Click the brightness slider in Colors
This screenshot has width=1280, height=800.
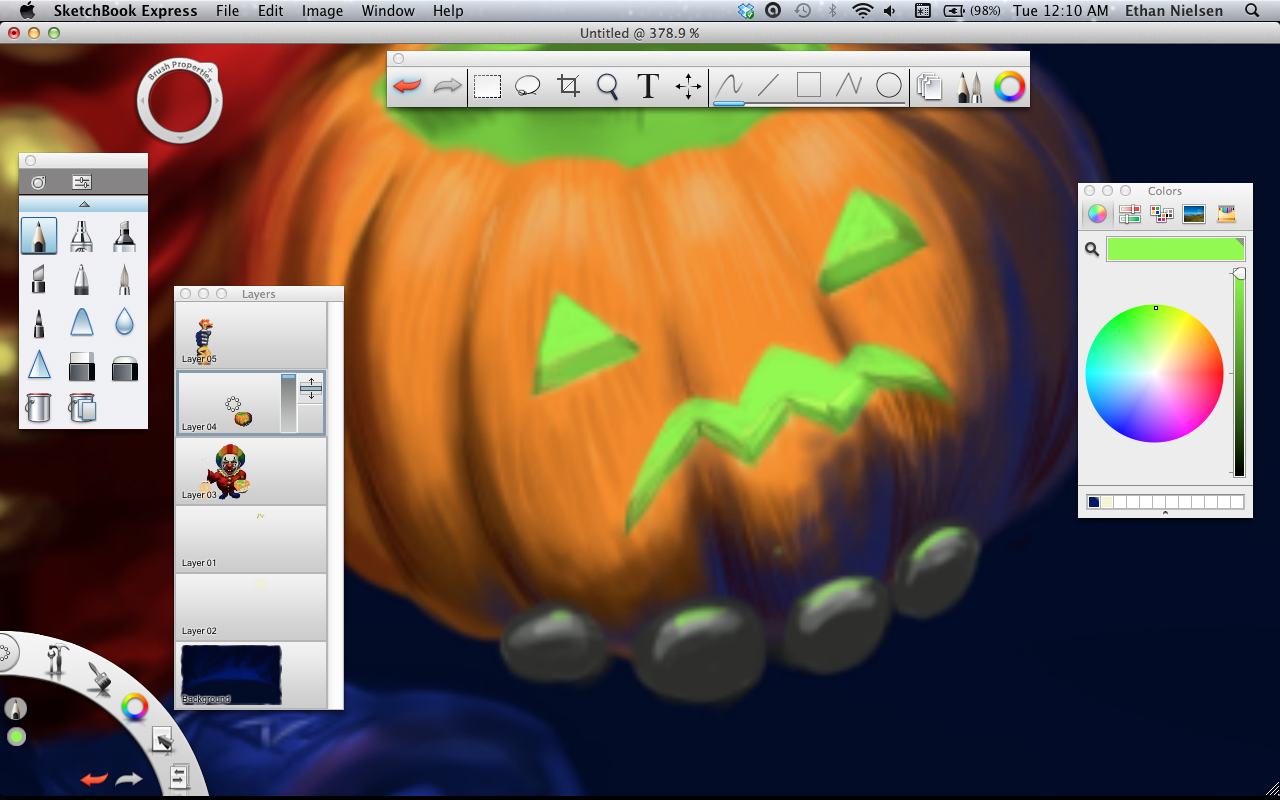coord(1239,372)
